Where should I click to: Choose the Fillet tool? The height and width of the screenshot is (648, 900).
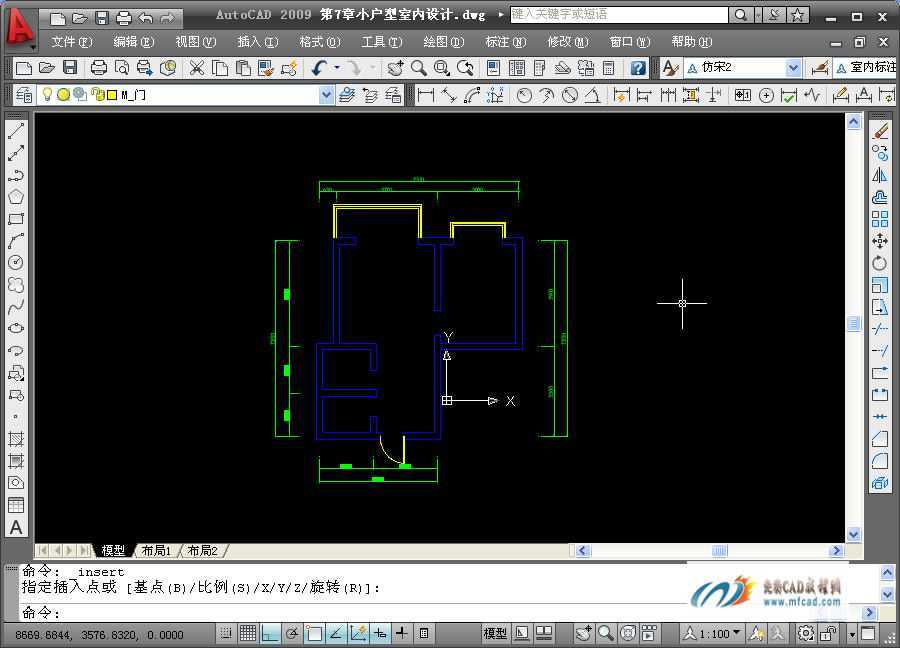pos(880,461)
